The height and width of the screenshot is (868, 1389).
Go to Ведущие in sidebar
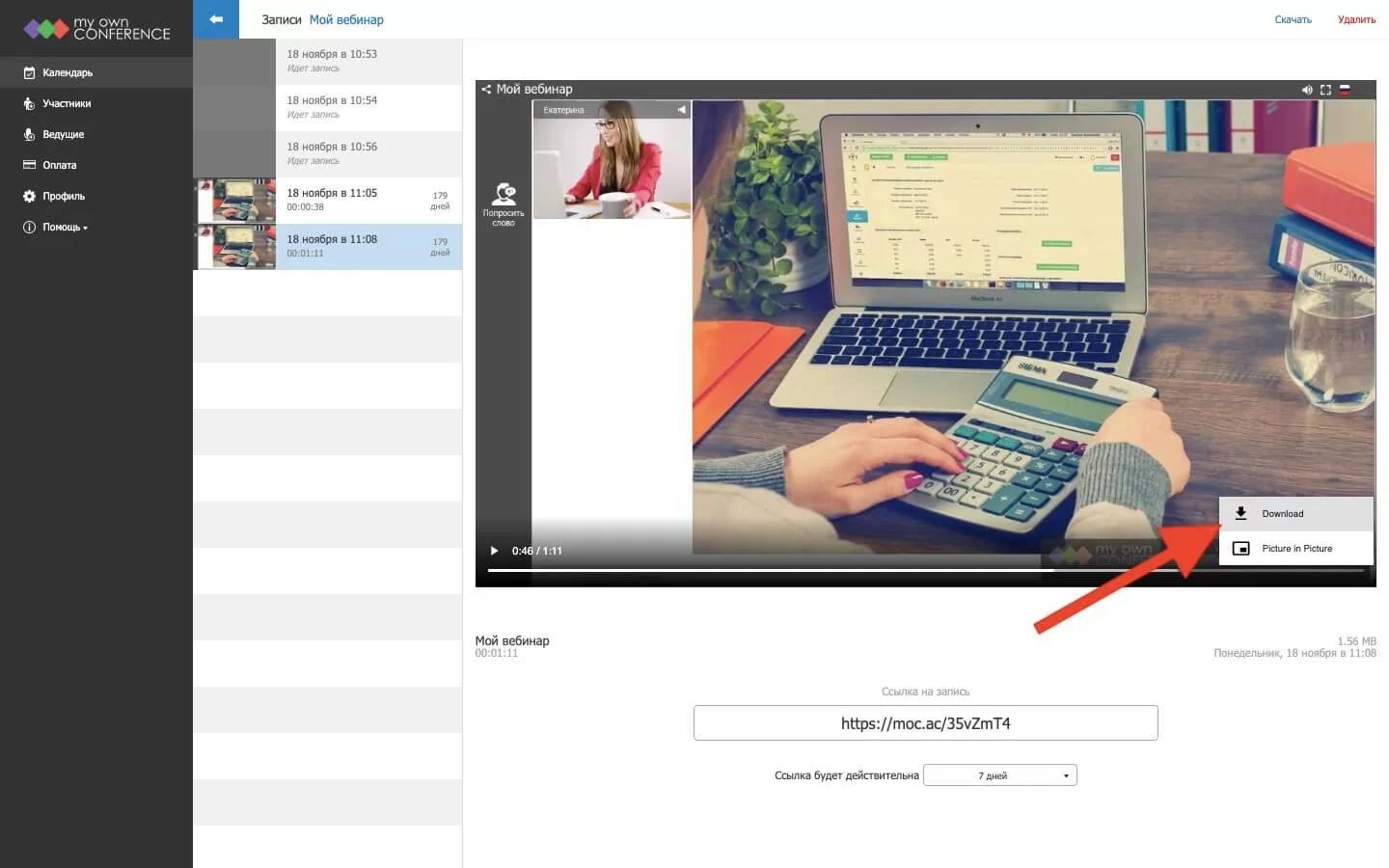point(63,135)
